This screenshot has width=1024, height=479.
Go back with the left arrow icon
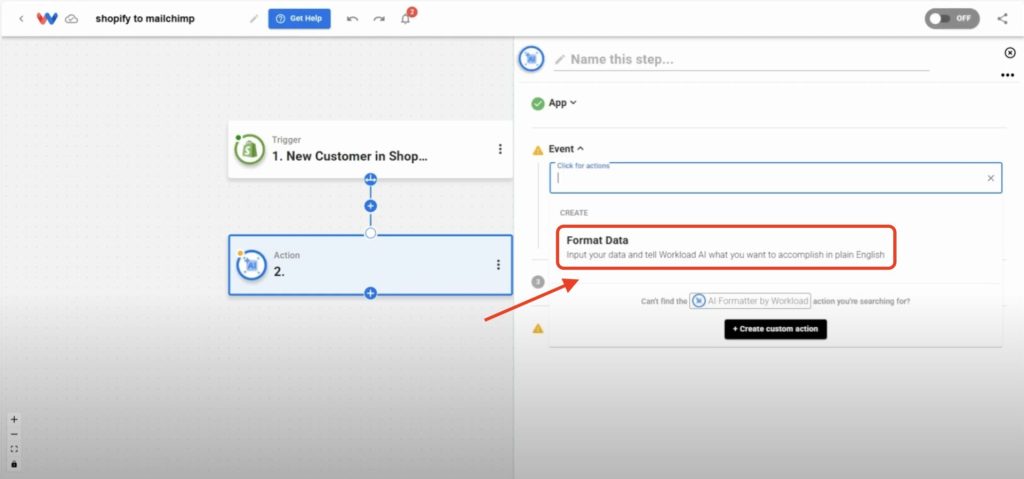[21, 19]
